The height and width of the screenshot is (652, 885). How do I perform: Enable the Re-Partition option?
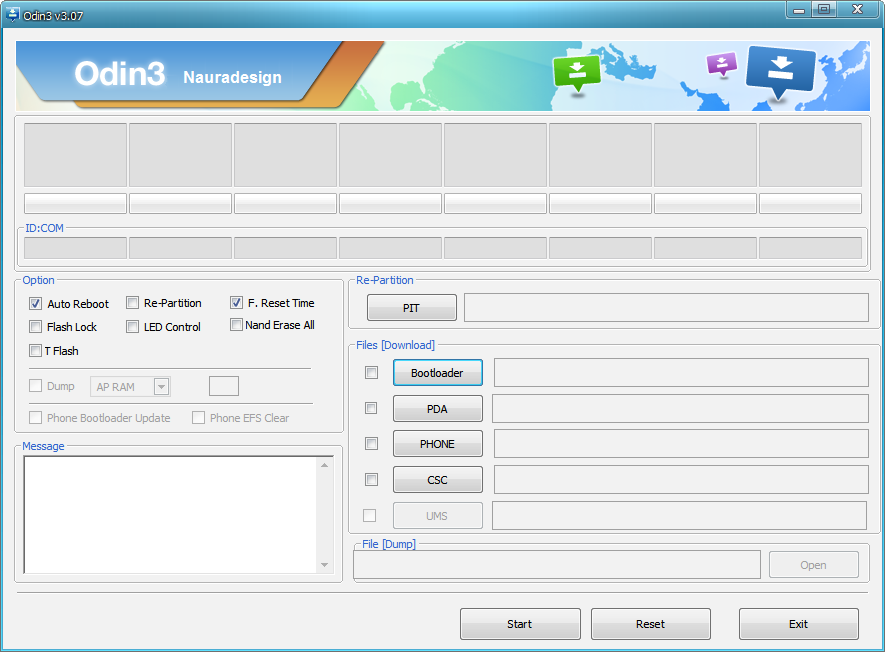132,303
